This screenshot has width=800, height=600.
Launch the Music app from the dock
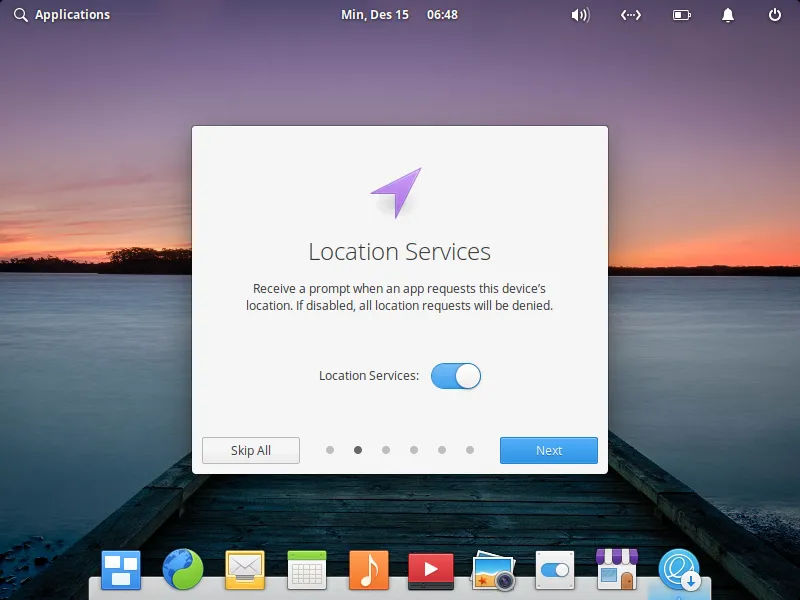click(x=369, y=570)
